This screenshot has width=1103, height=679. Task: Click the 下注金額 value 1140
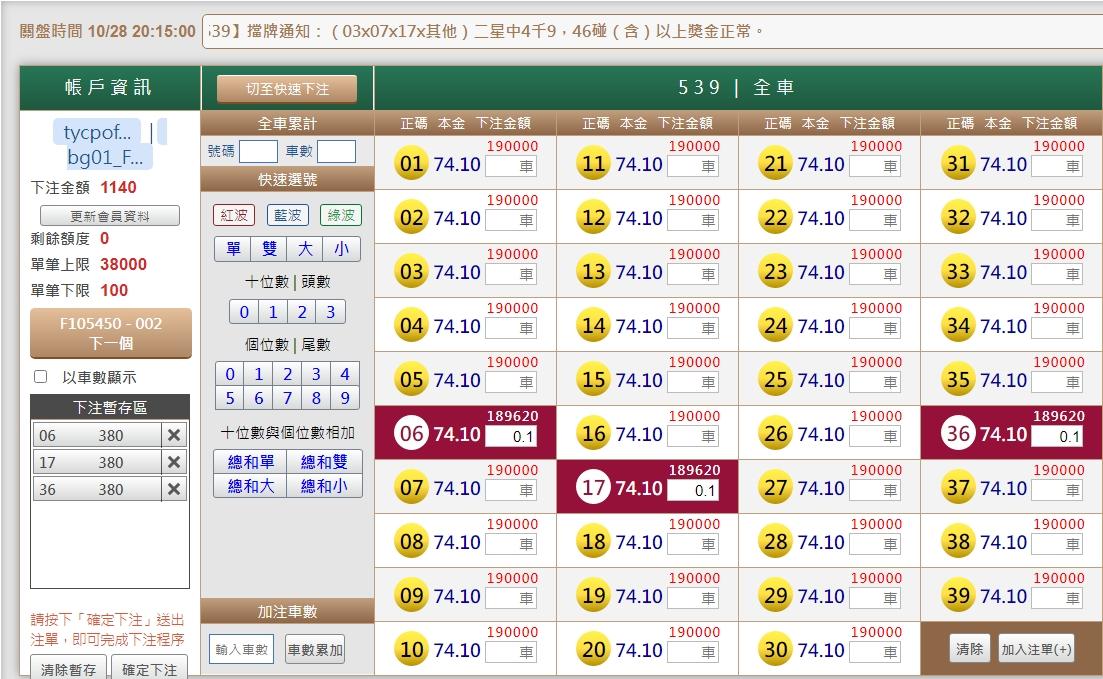pos(118,187)
